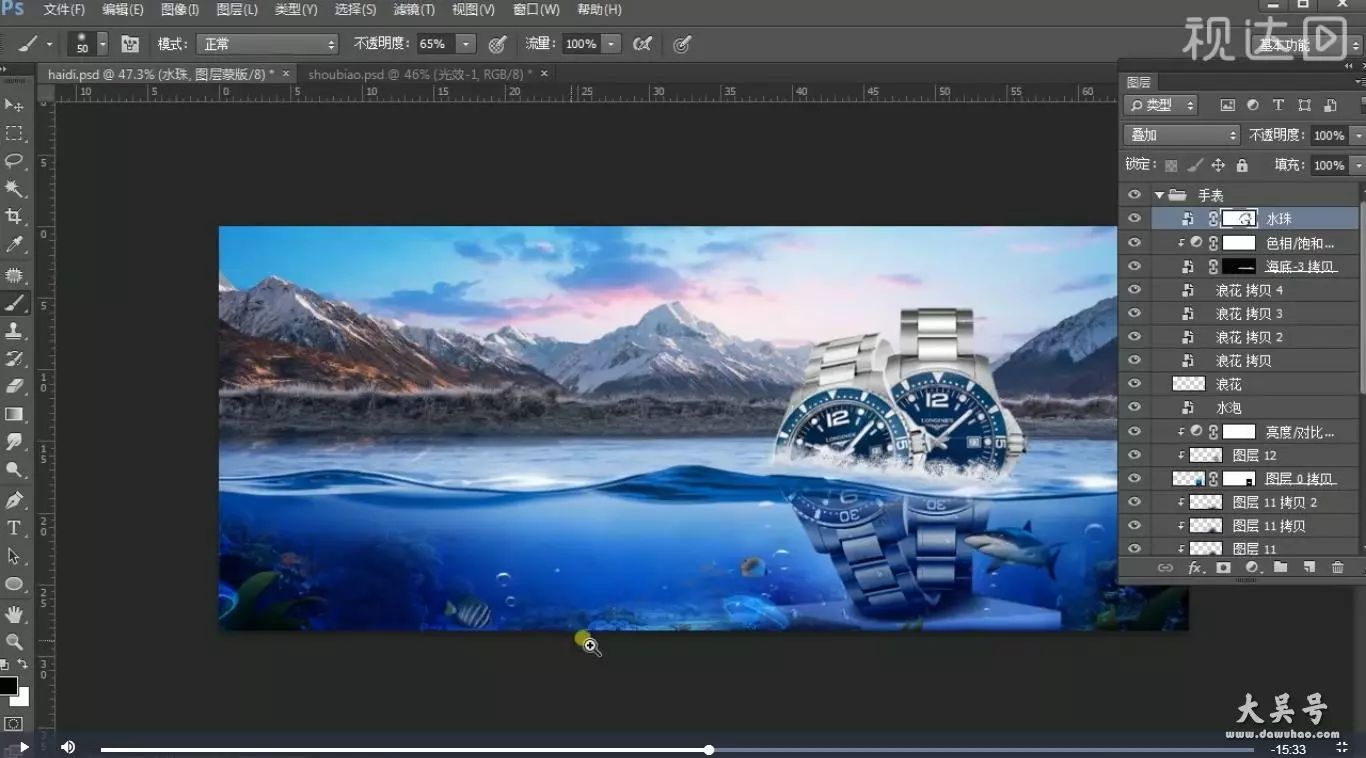Link layers using the chain icon at panel bottom
This screenshot has width=1366, height=758.
(x=1165, y=567)
